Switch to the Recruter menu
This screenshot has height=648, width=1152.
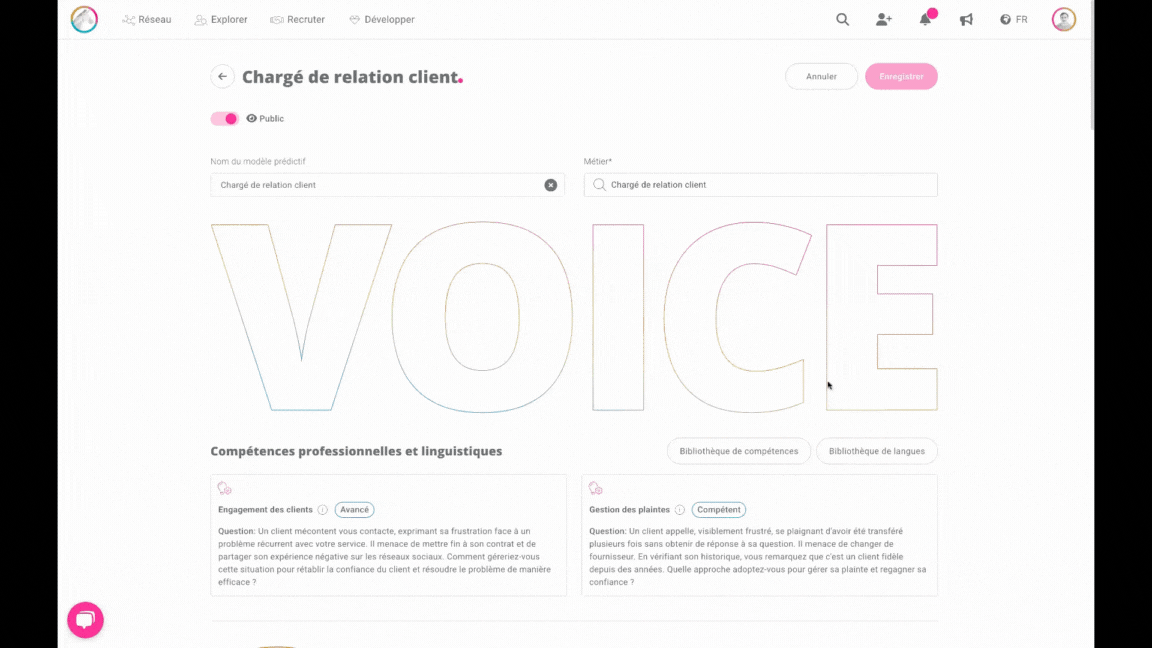[297, 19]
